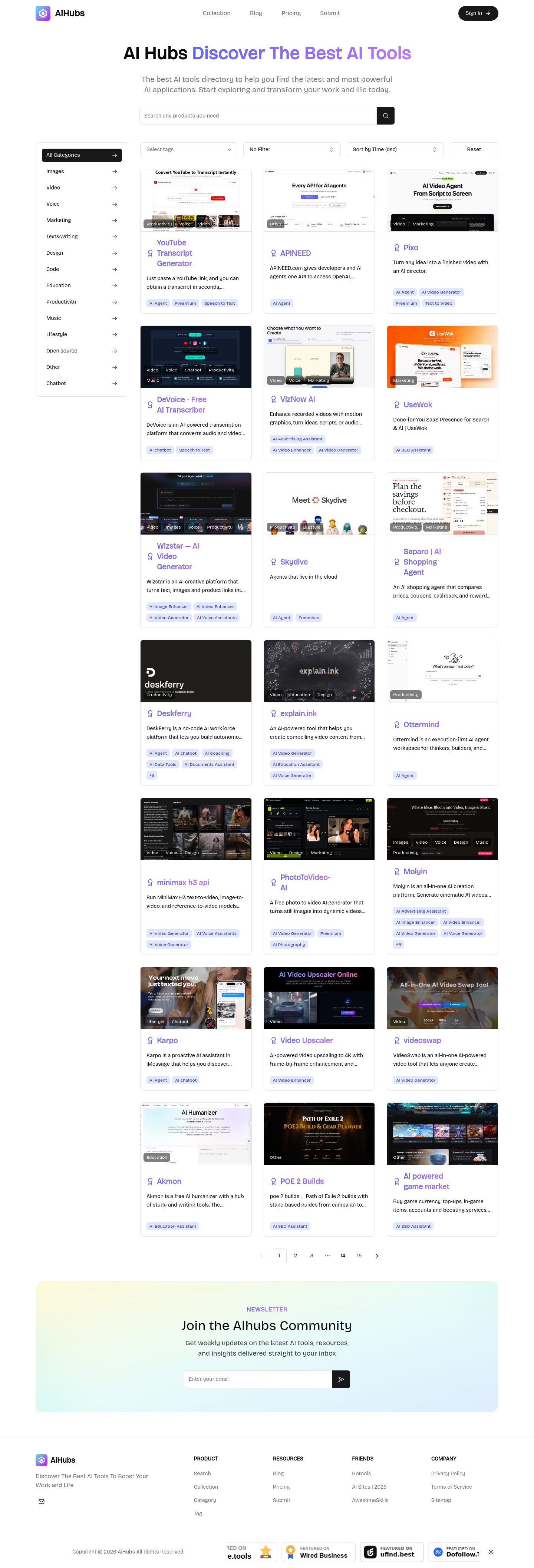Open the YouTube Transcript Generator title link
The image size is (534, 1568).
(175, 253)
